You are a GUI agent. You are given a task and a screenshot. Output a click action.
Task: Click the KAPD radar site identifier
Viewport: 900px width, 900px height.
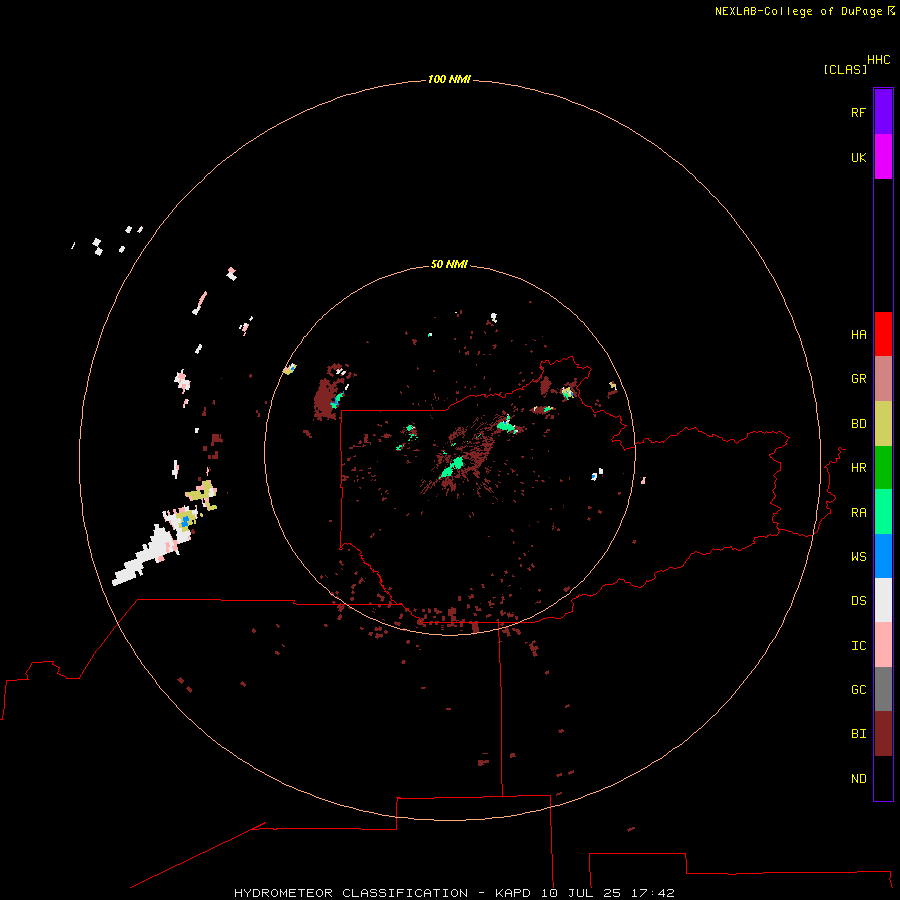pos(513,893)
